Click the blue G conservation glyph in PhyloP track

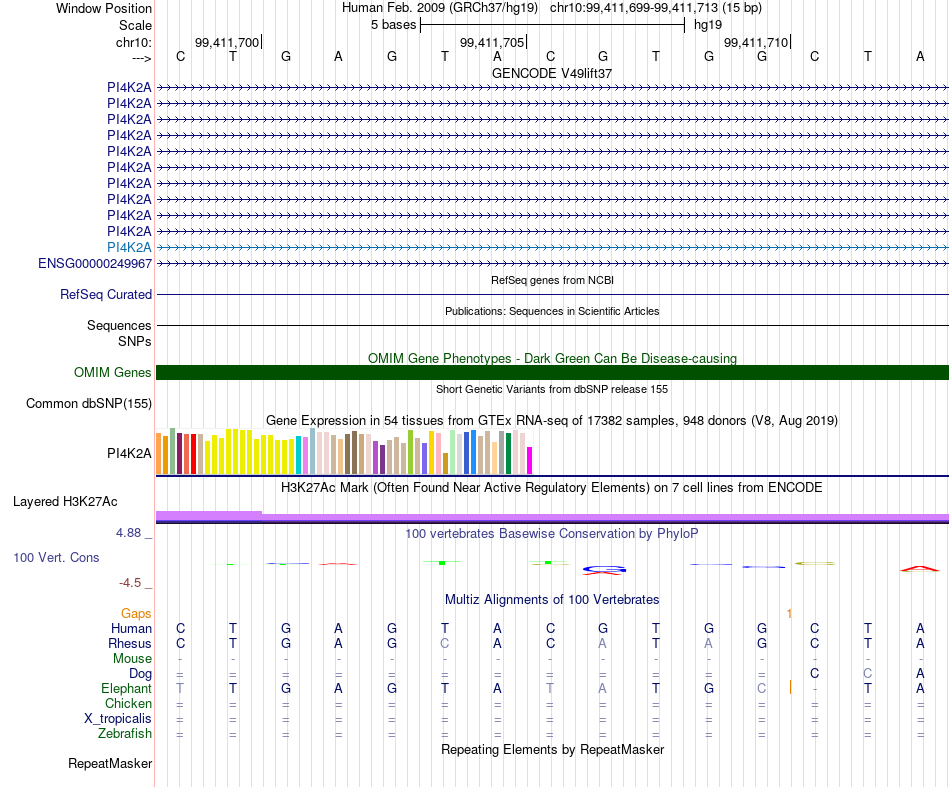click(x=603, y=569)
